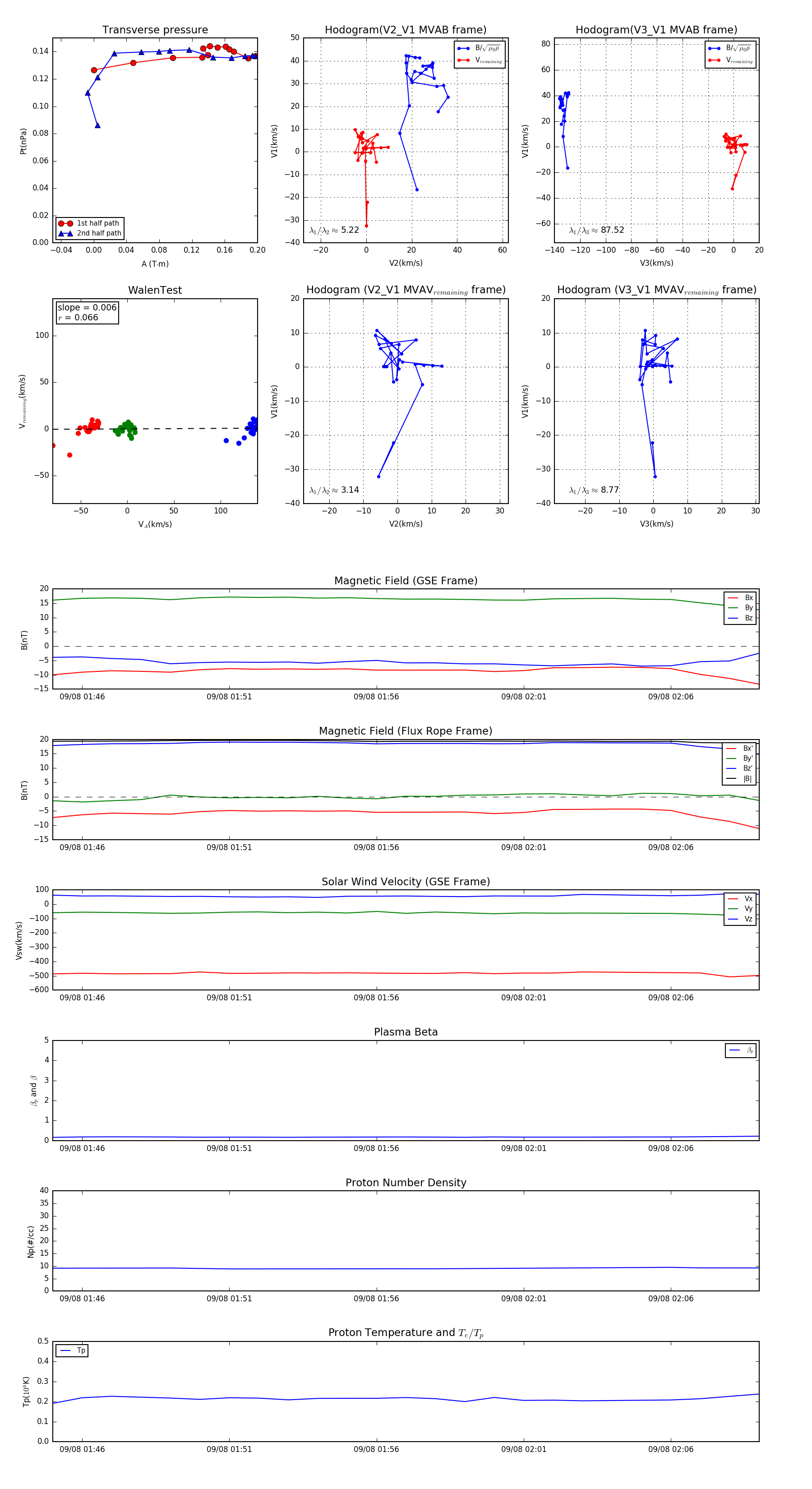Screen dimensions: 812x1489
Task: Click the Np(#/cc) y-axis label
Action: point(31,1242)
